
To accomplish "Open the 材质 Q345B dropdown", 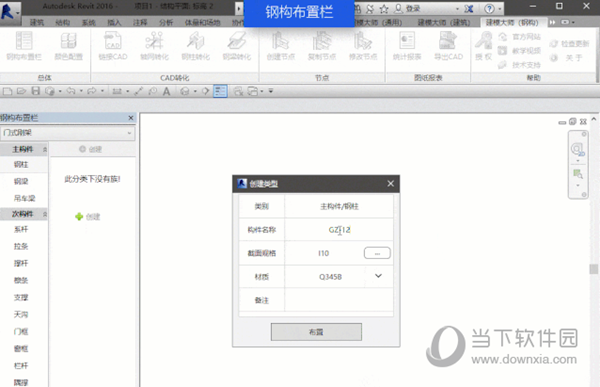I will (378, 276).
